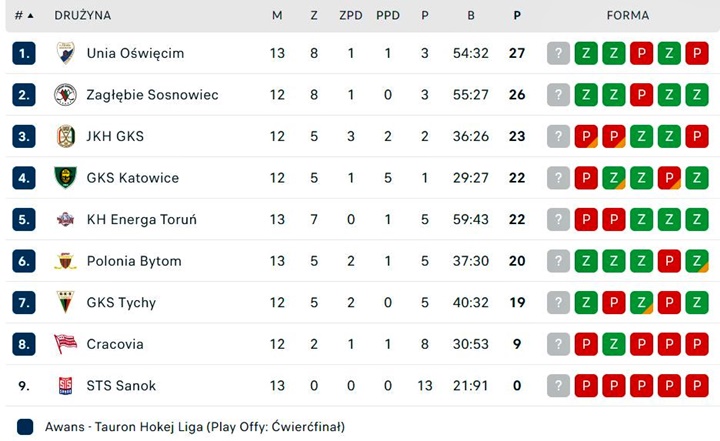This screenshot has width=720, height=441.
Task: Sort by the DRUŻYNA column header
Action: (83, 16)
